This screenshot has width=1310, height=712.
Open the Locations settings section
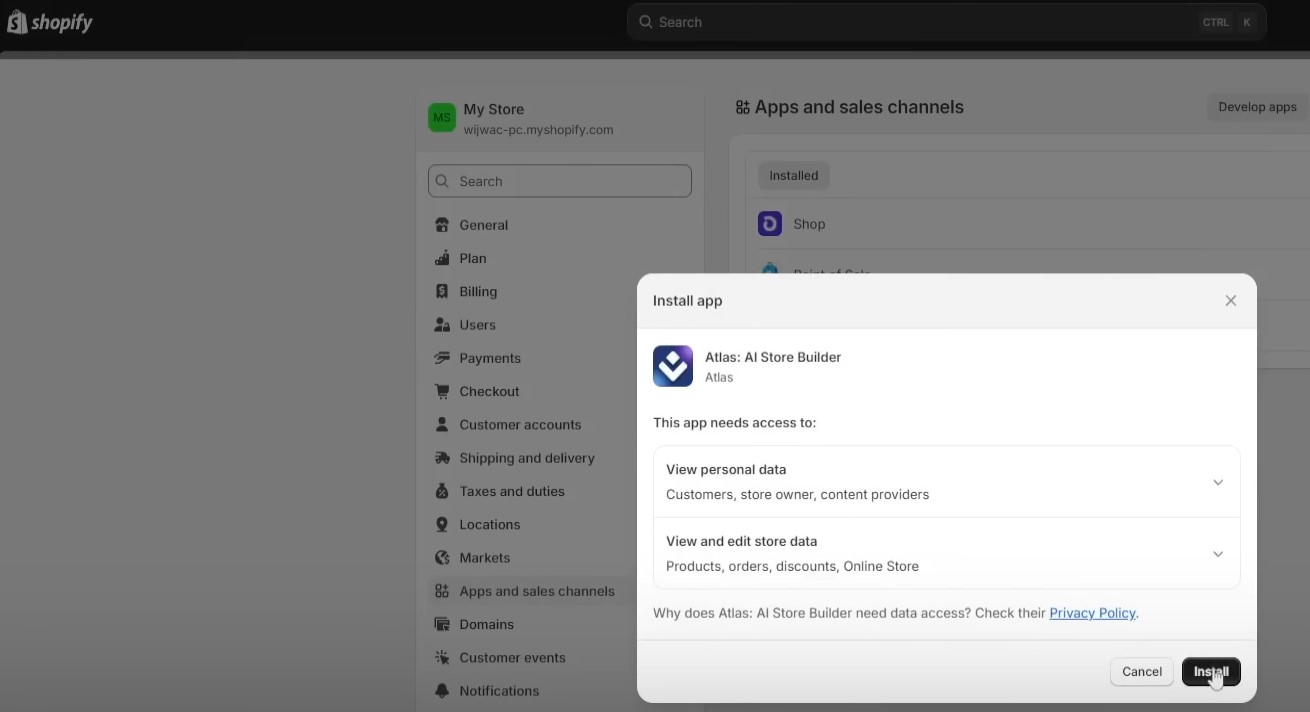point(489,524)
